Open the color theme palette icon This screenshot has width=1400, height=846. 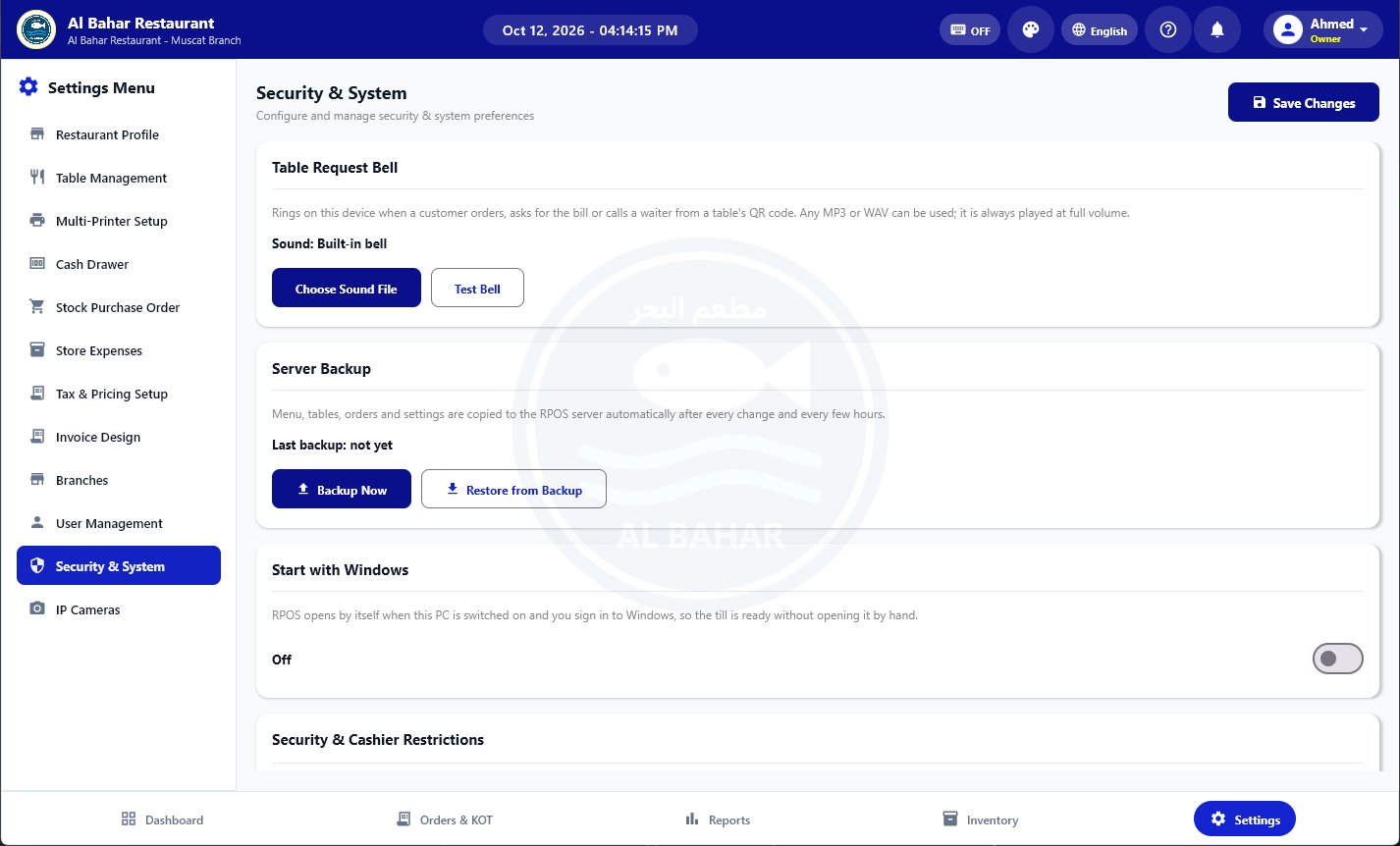[x=1030, y=29]
